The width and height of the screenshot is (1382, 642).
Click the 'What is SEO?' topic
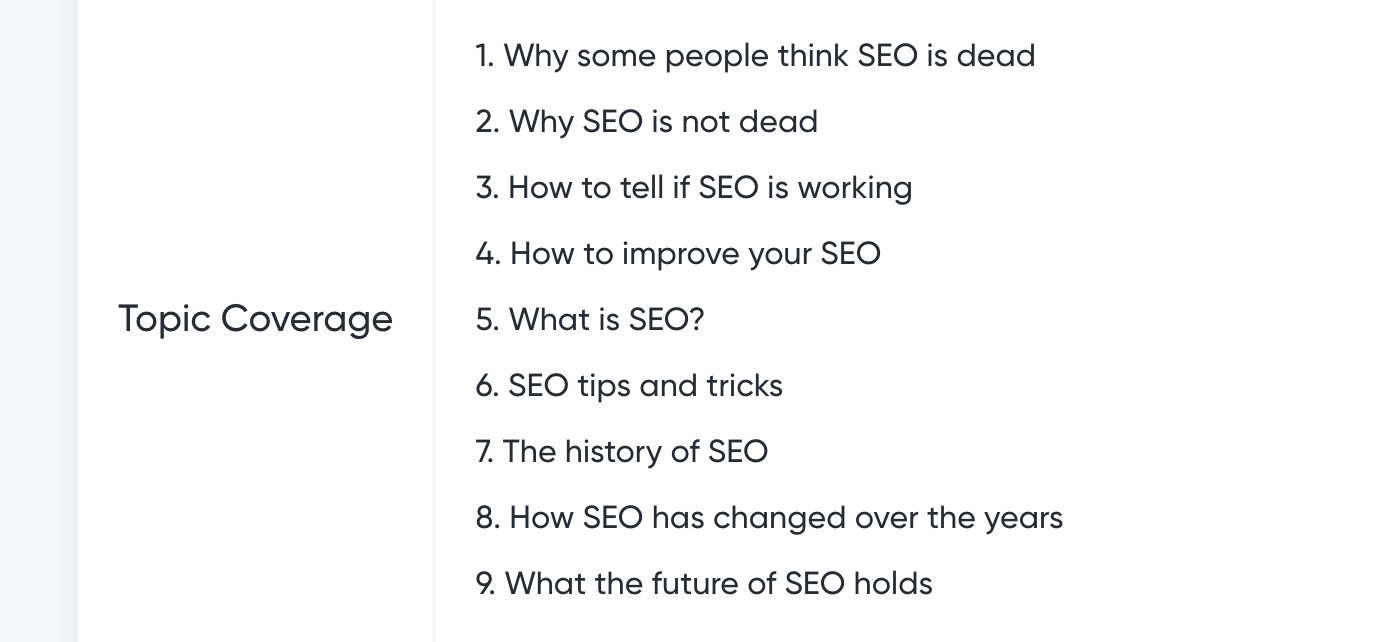(x=607, y=319)
